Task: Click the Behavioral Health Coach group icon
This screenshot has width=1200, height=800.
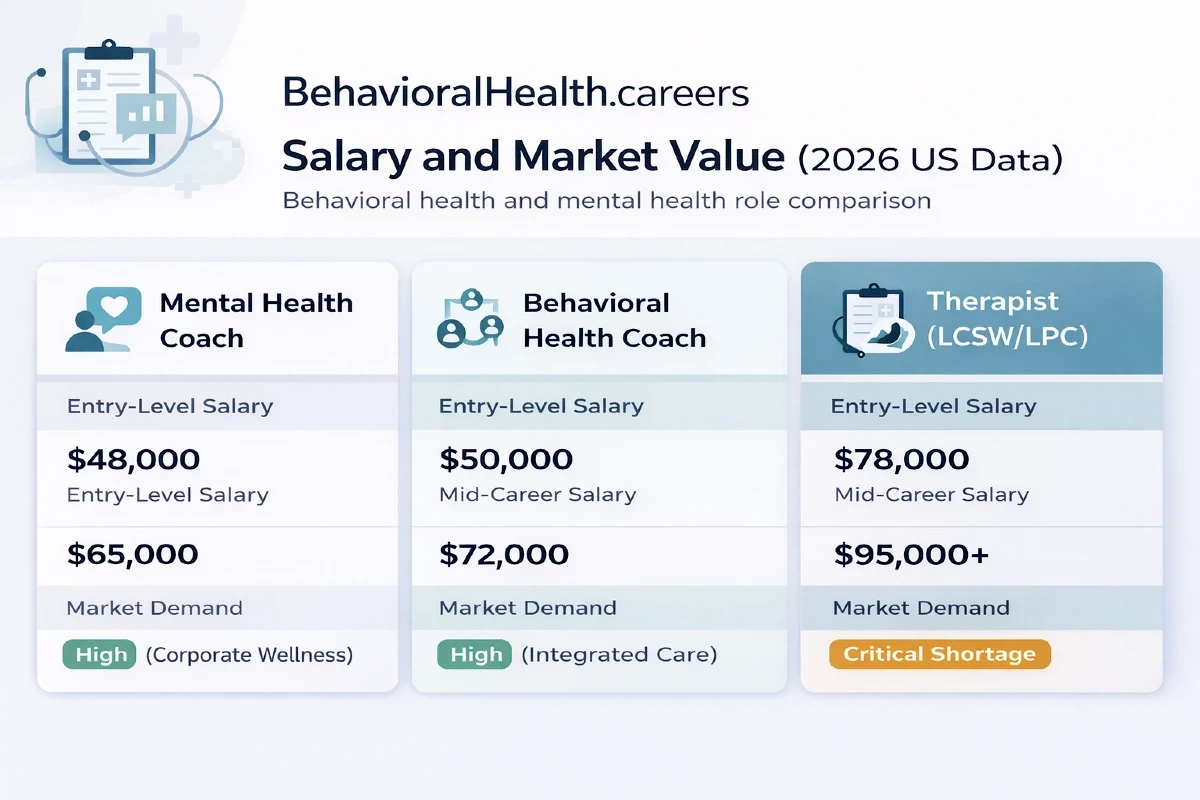Action: pos(470,320)
